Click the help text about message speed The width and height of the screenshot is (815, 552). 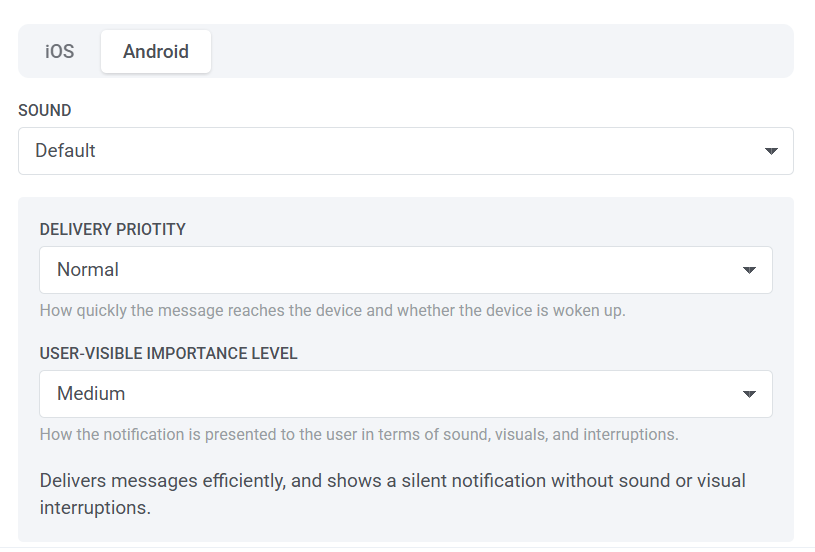(x=332, y=310)
